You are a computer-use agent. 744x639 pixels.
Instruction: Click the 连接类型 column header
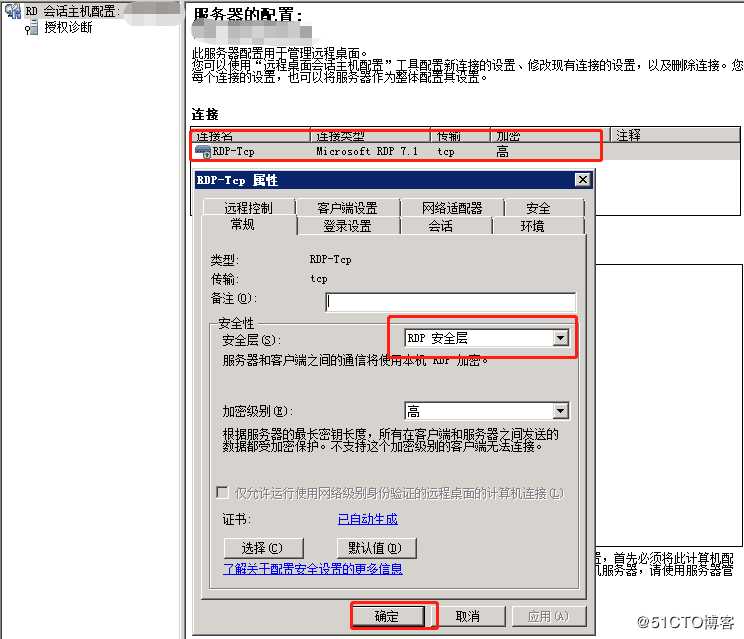(370, 136)
